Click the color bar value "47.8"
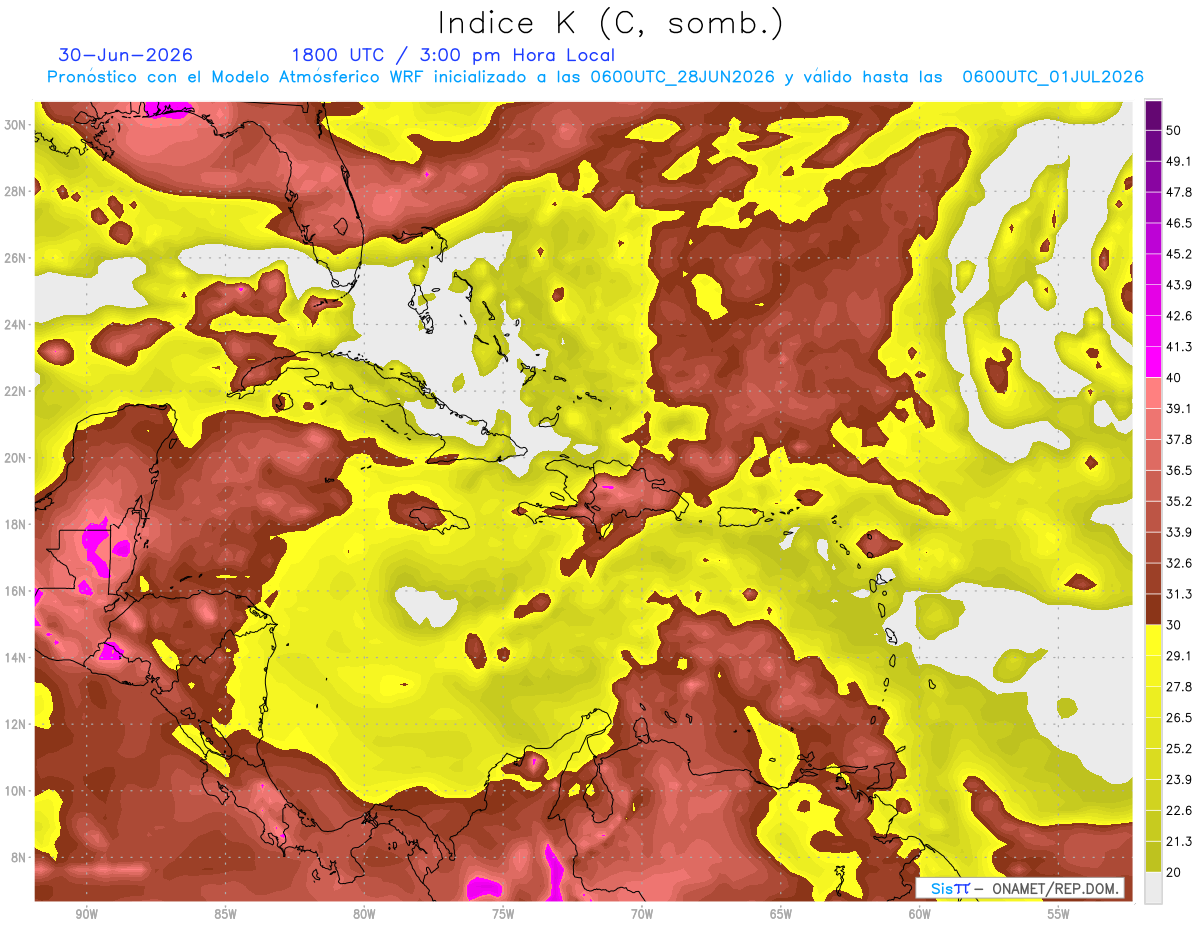The height and width of the screenshot is (927, 1200). pos(1178,192)
